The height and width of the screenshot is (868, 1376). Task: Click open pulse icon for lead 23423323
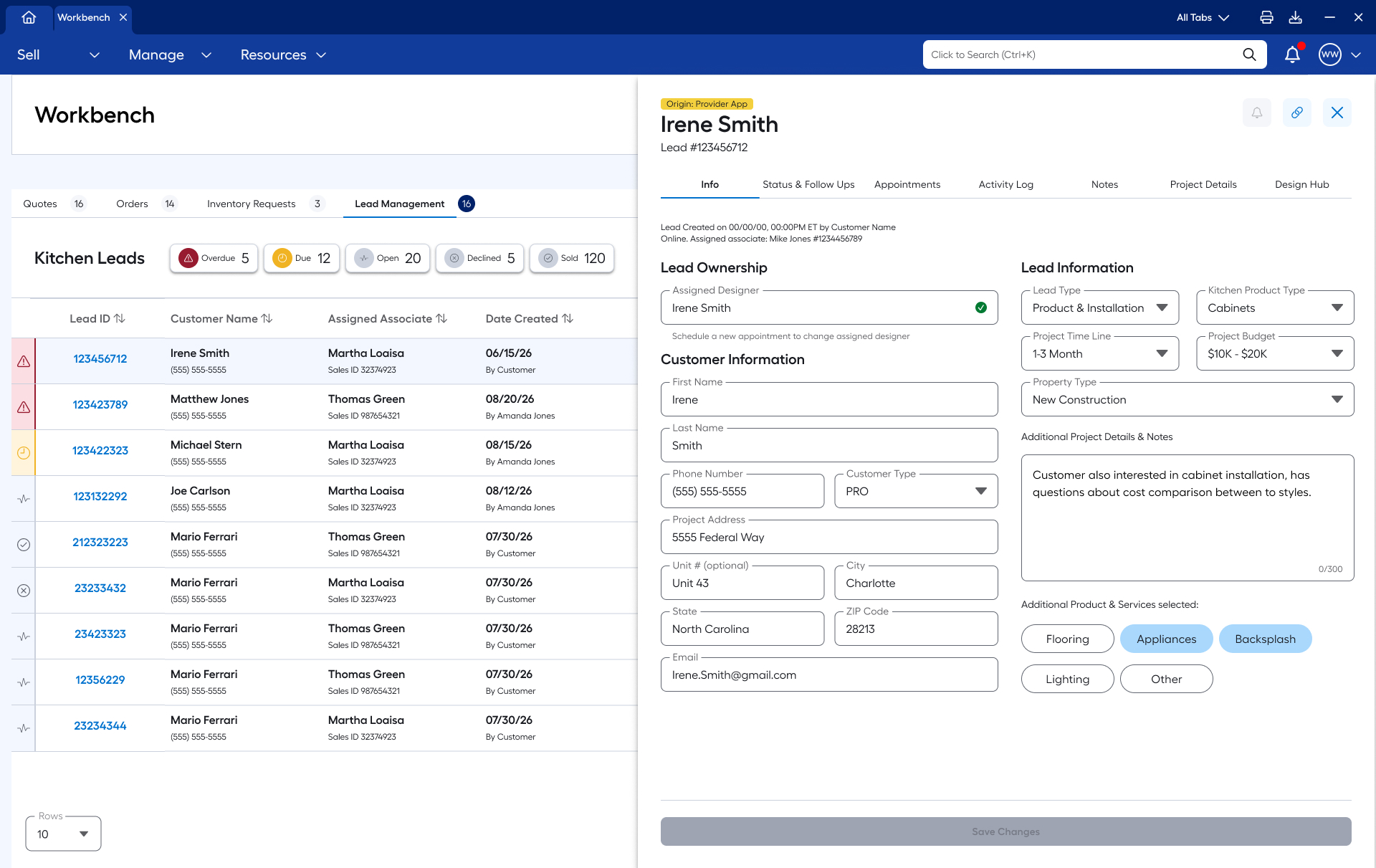tap(24, 636)
